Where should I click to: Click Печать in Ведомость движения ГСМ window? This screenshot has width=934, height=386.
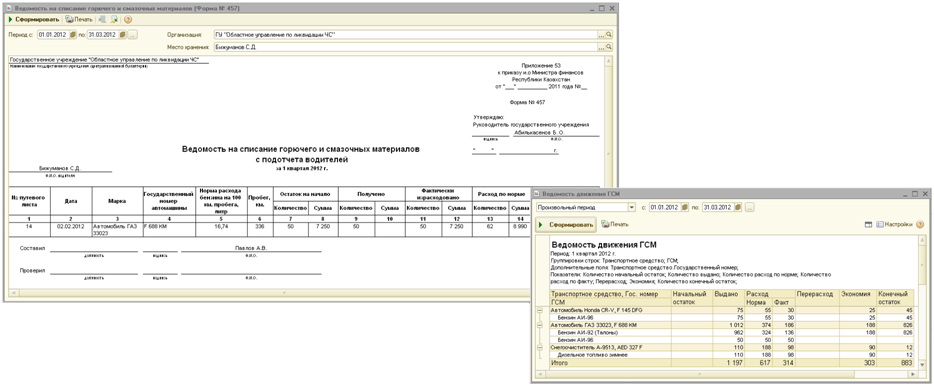point(614,225)
